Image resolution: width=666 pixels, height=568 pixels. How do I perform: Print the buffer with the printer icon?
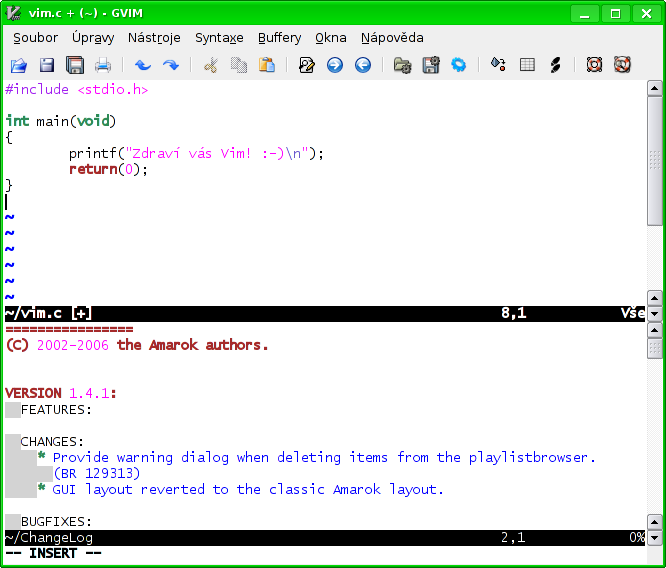click(103, 65)
